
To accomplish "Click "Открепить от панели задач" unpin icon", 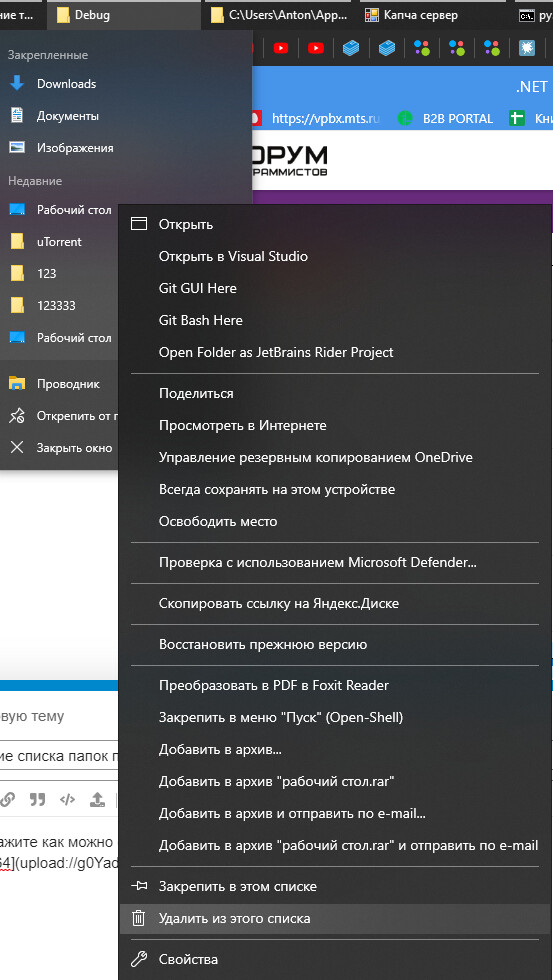I will tap(17, 416).
